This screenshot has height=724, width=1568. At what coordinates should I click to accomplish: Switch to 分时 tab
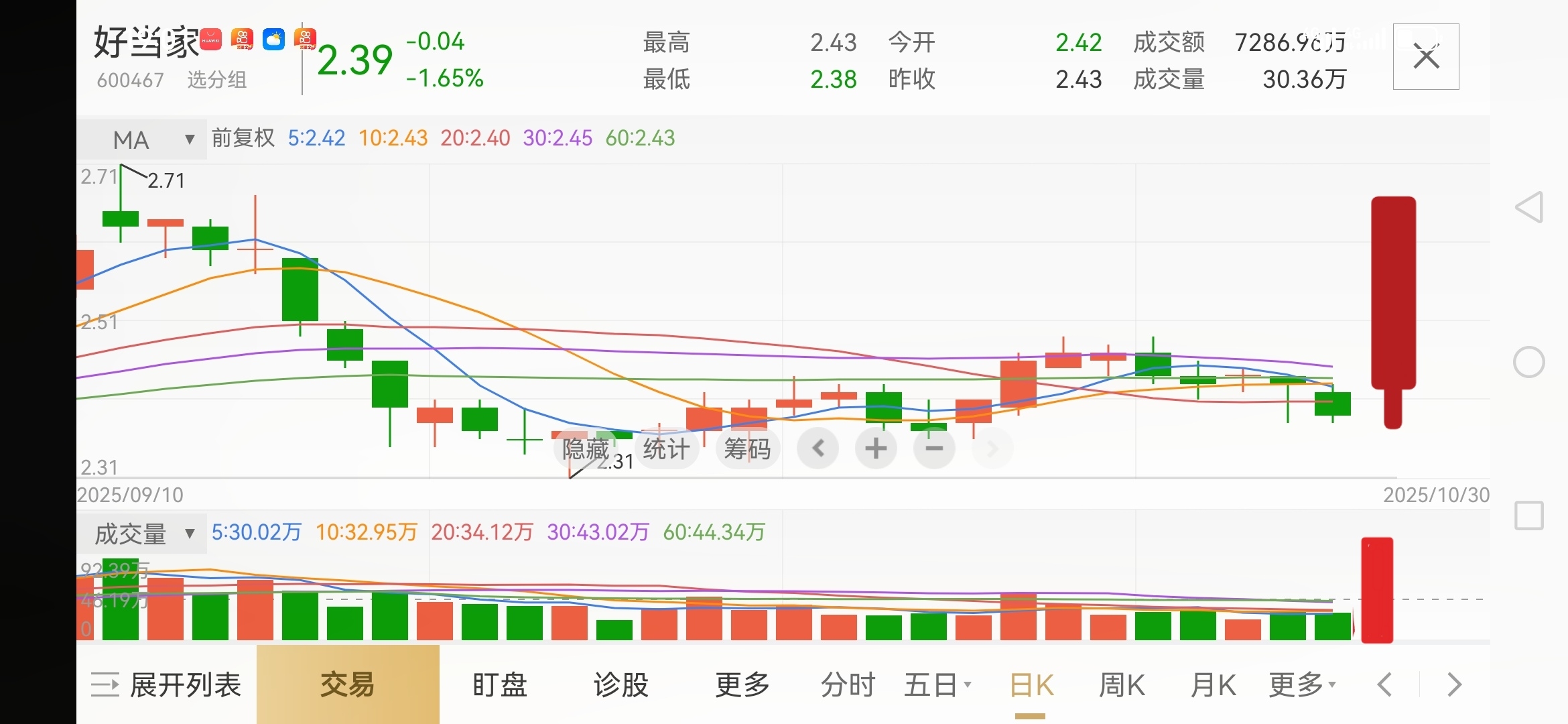(848, 684)
